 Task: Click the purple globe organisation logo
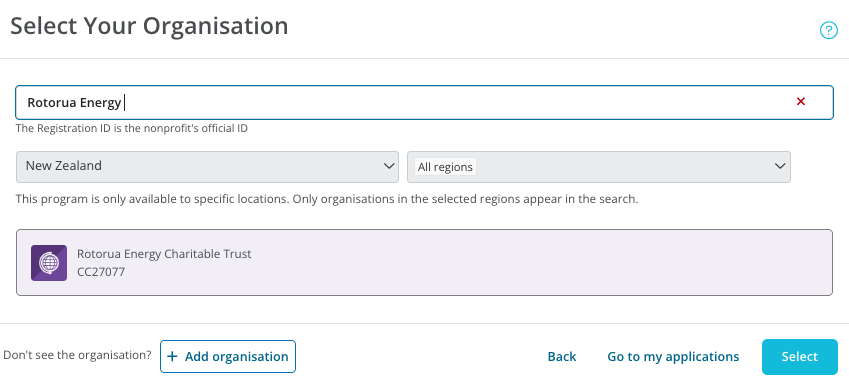click(49, 263)
